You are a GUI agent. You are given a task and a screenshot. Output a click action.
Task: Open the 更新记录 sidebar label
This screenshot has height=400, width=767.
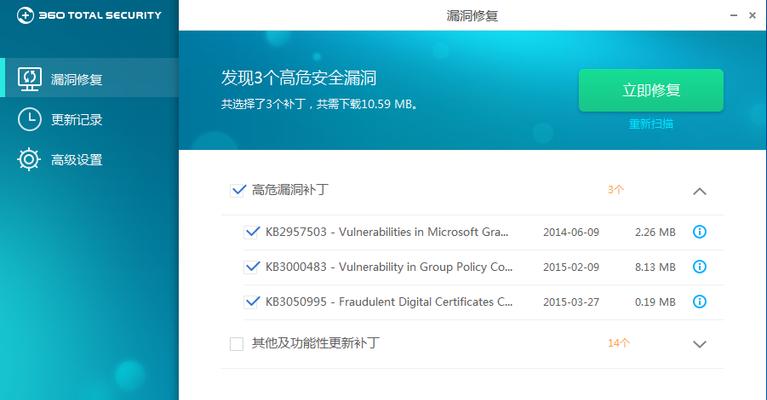coord(77,120)
